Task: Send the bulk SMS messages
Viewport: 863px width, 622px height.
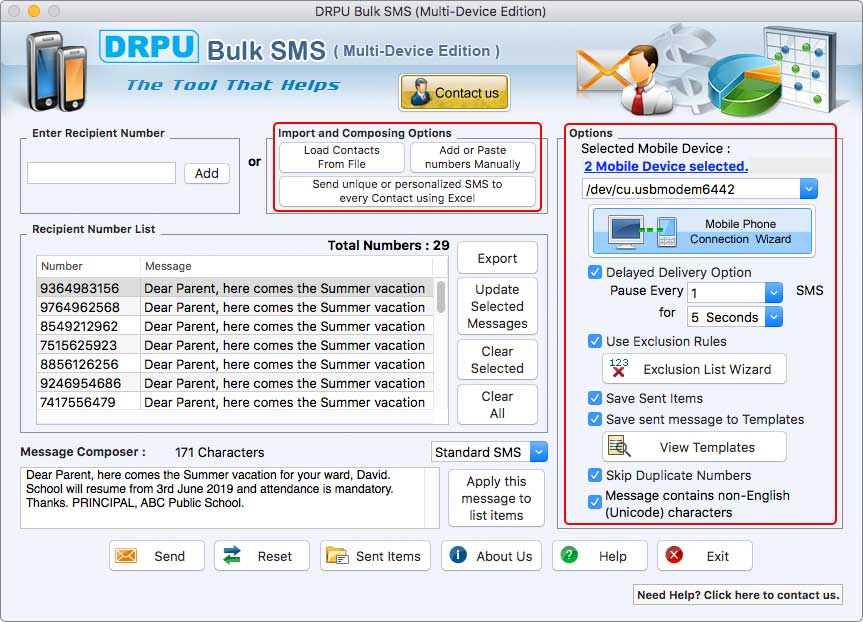Action: pyautogui.click(x=157, y=555)
